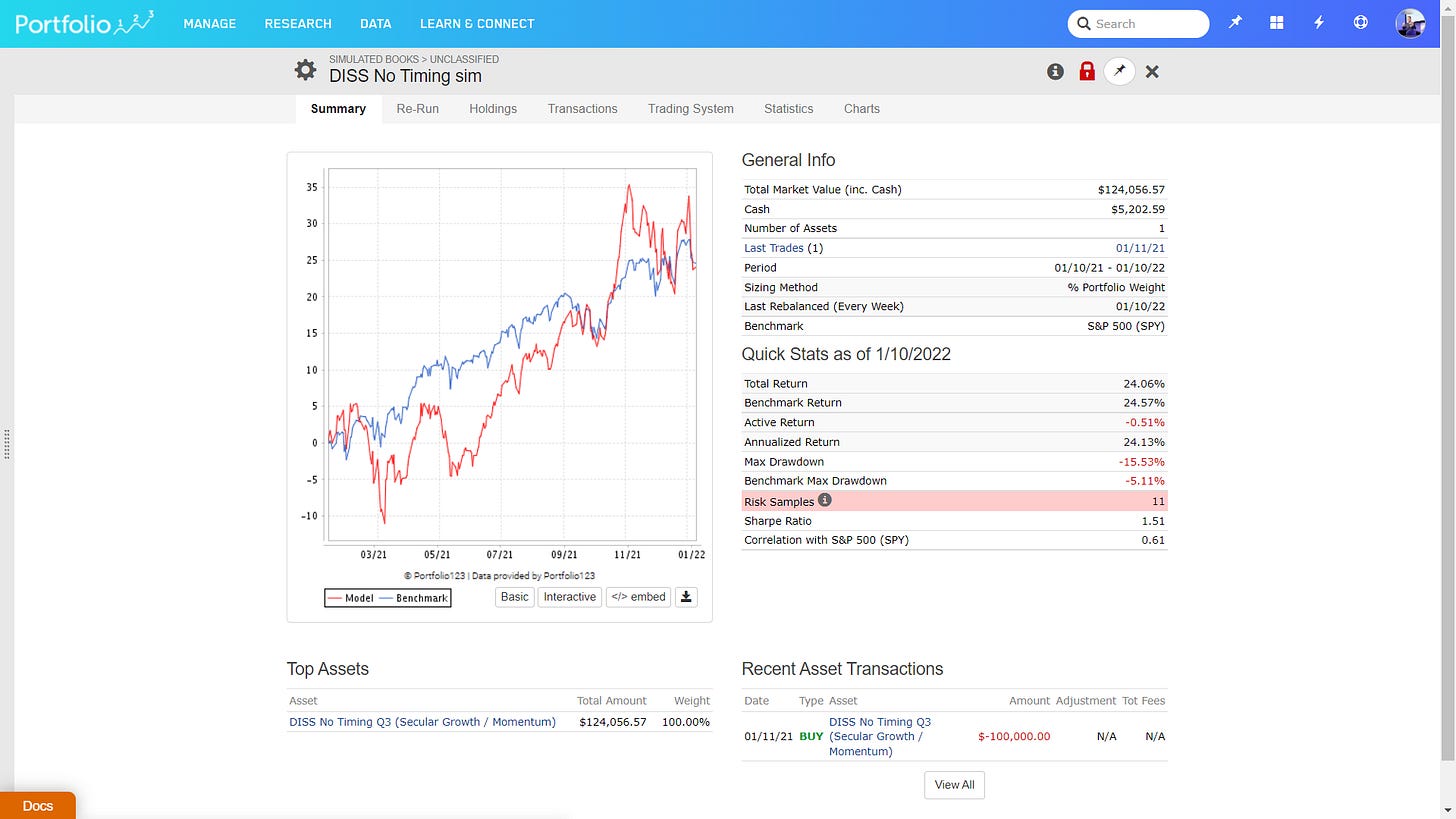The height and width of the screenshot is (819, 1456).
Task: Open the DATA menu
Action: click(376, 23)
